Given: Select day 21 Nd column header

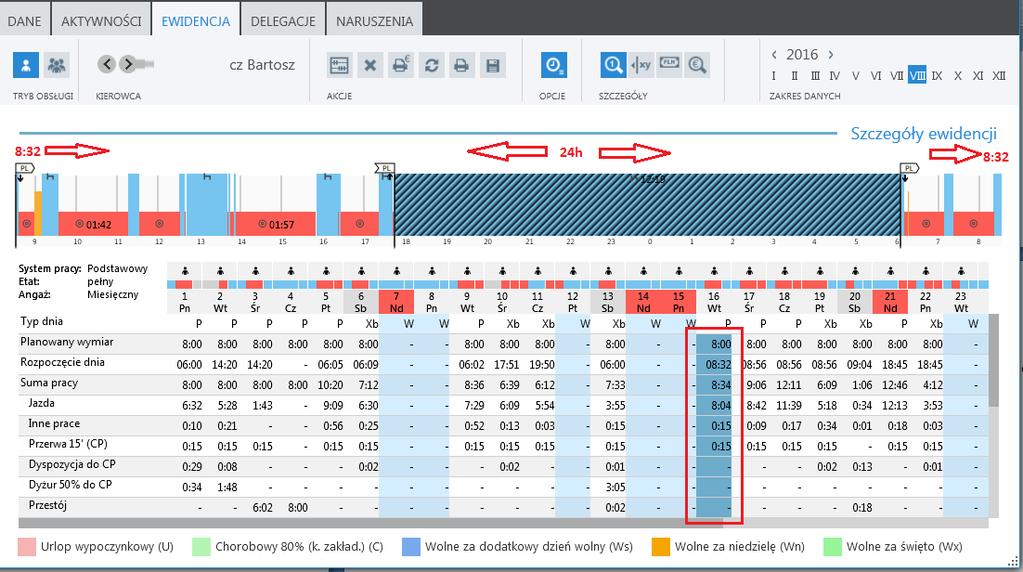Looking at the screenshot, I should (x=890, y=302).
